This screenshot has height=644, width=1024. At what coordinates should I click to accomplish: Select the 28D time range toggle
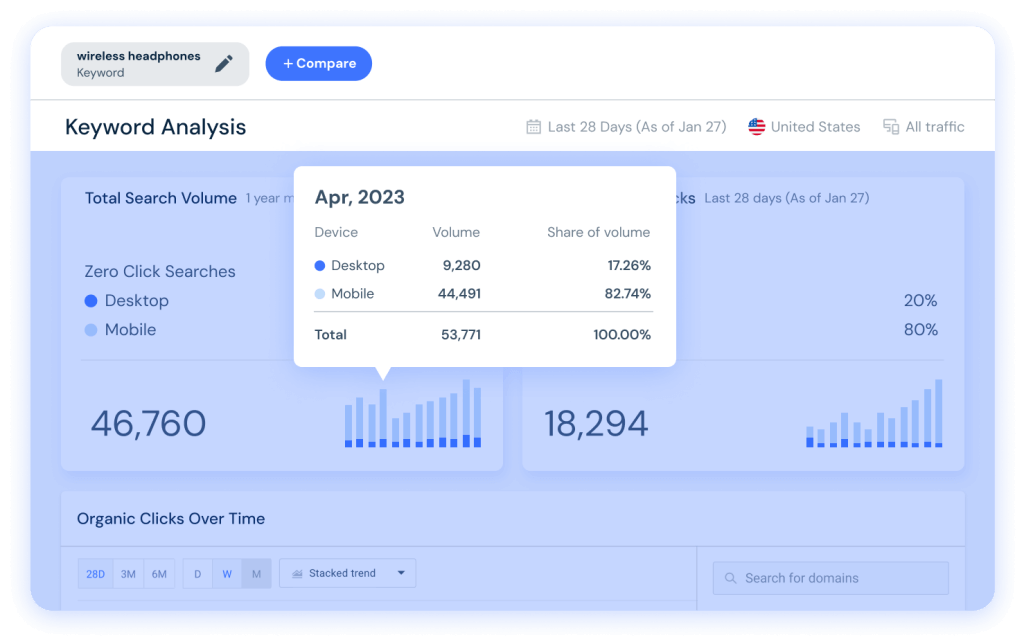[95, 573]
